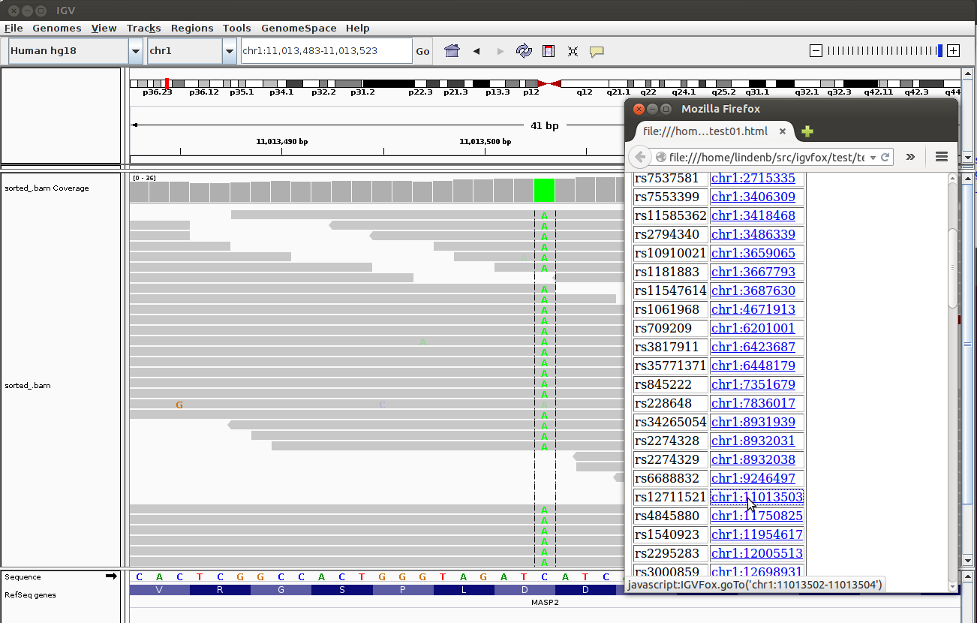Click link chr1:11750825
Screen dimensions: 977x623
pyautogui.click(x=756, y=515)
